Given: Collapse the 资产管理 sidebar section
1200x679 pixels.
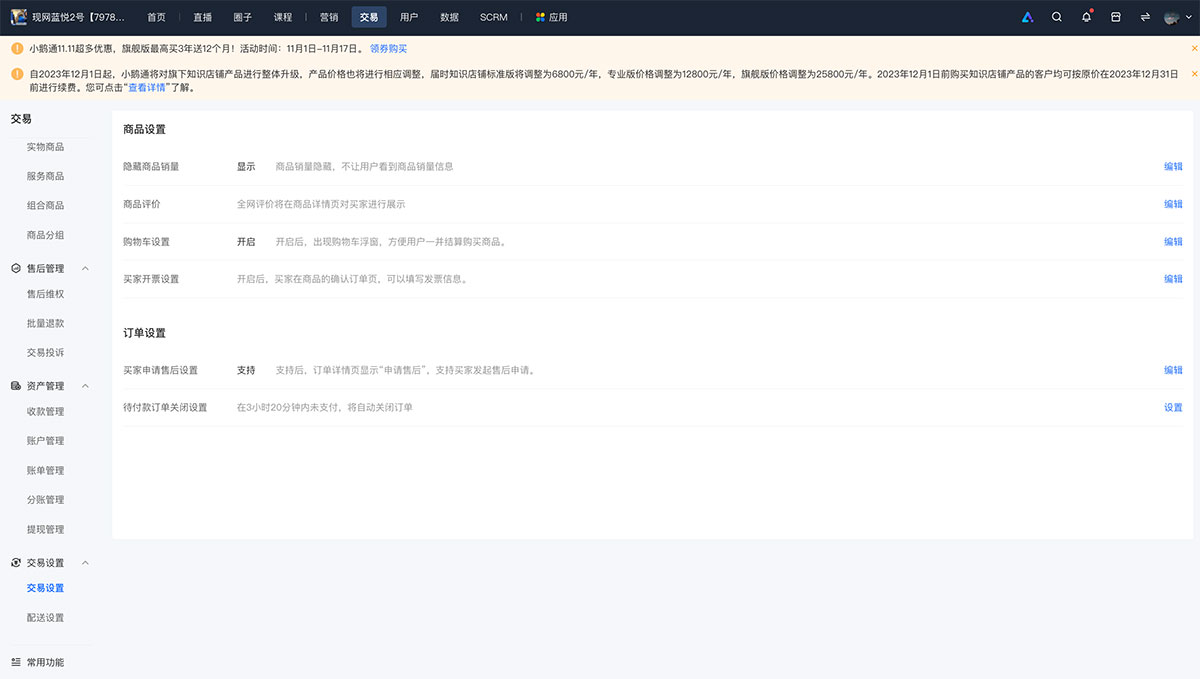Looking at the screenshot, I should (85, 386).
